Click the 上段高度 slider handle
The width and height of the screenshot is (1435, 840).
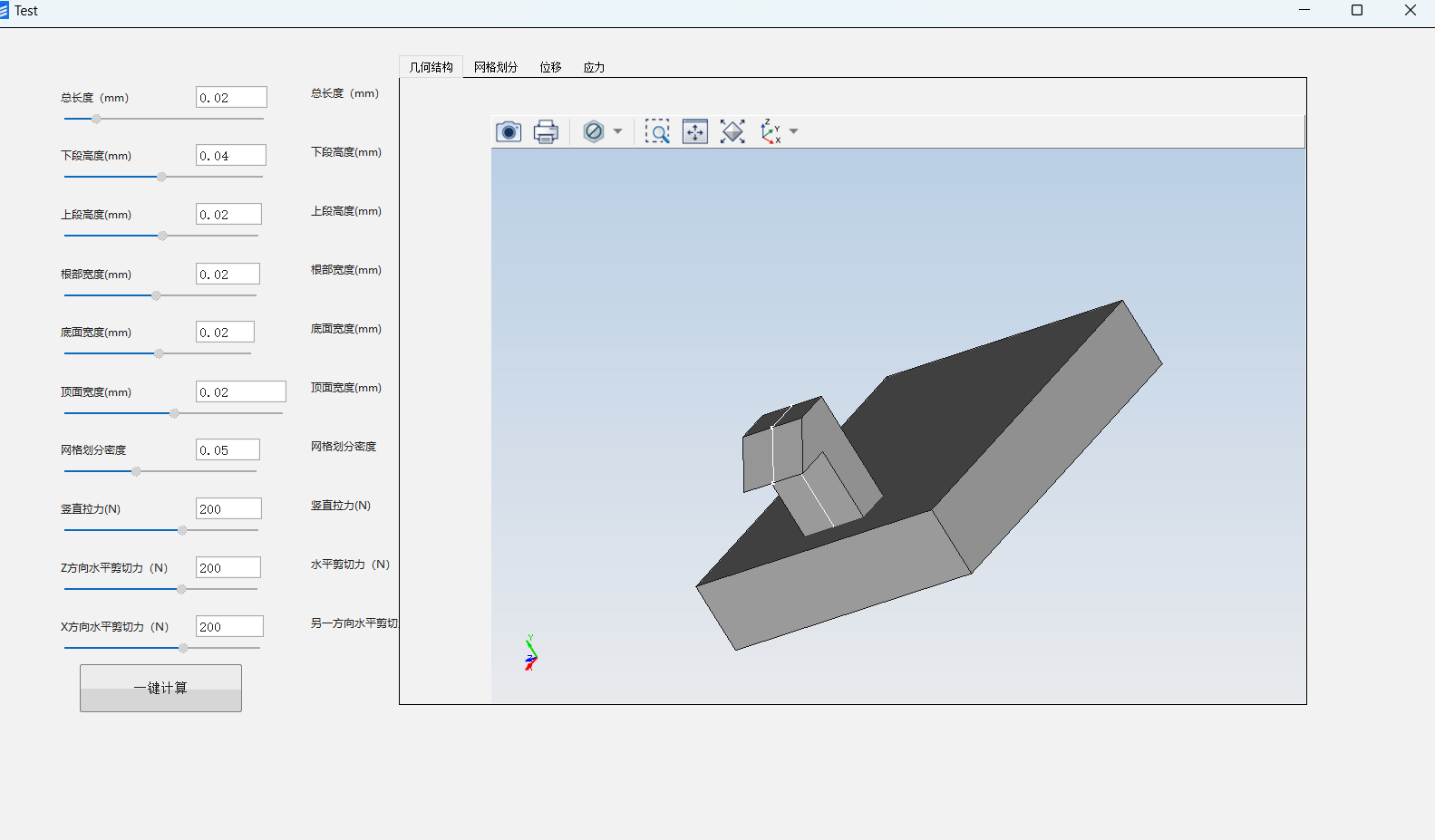pos(162,236)
